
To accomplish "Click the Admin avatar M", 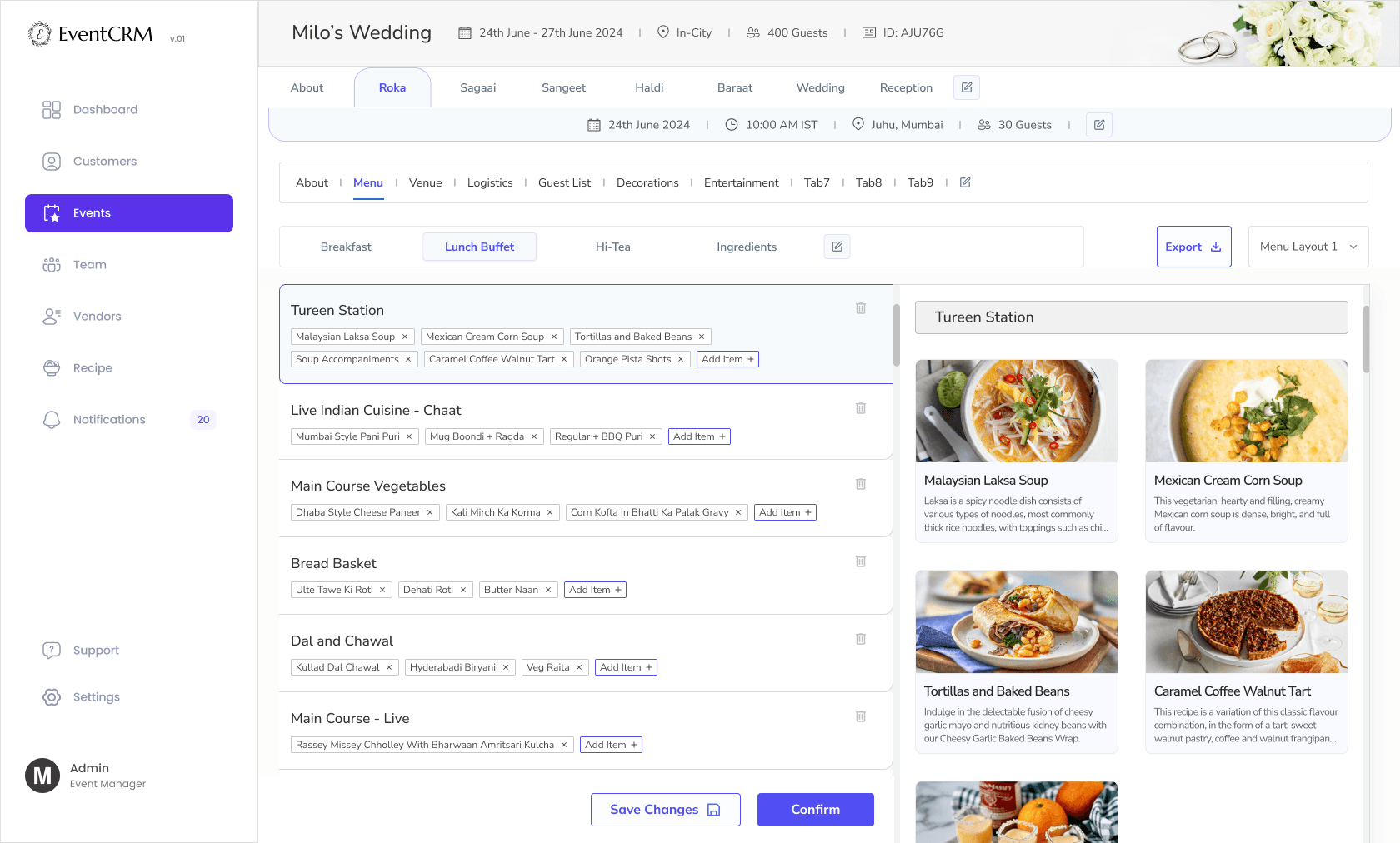I will coord(42,776).
